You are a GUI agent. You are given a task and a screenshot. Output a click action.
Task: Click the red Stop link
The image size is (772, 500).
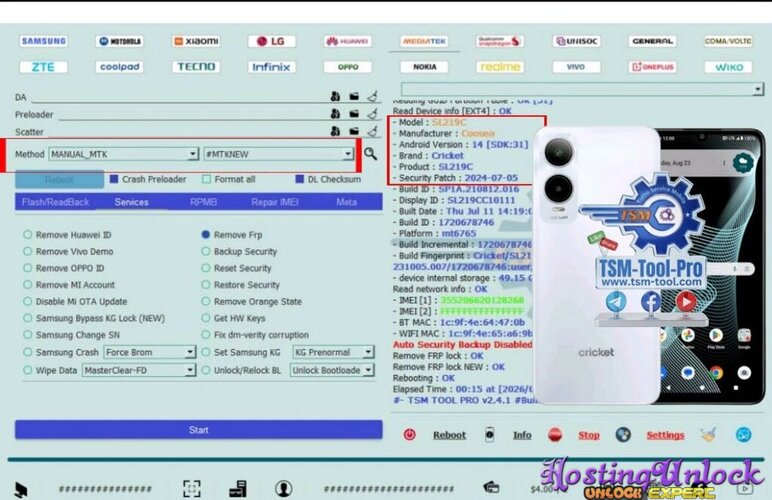coord(589,435)
